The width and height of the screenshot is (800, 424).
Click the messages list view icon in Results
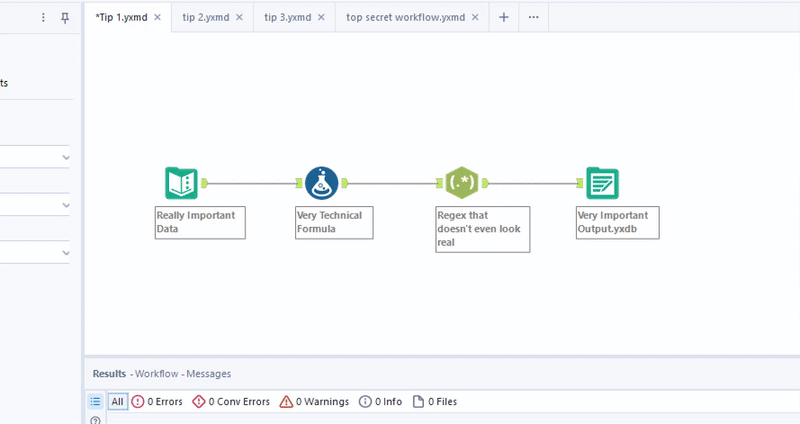(95, 402)
